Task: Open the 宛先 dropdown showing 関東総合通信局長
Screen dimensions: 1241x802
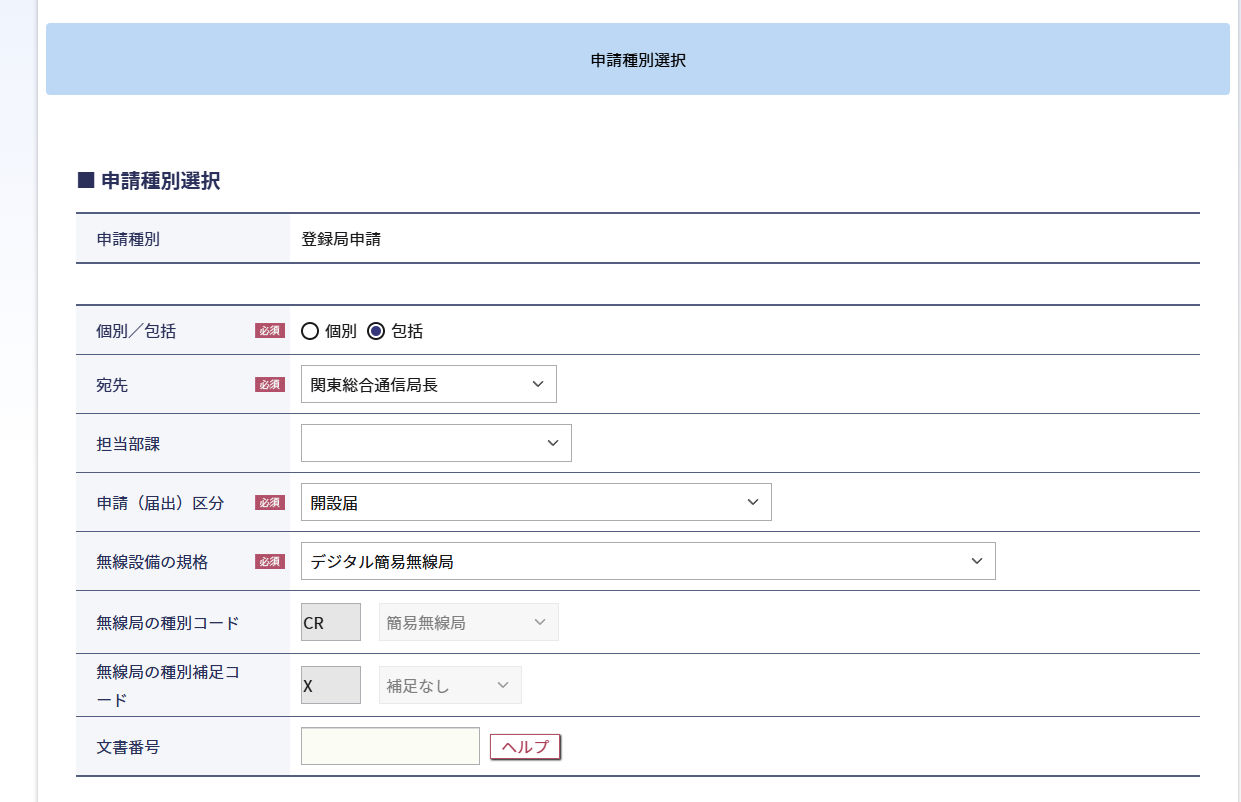Action: pos(428,384)
